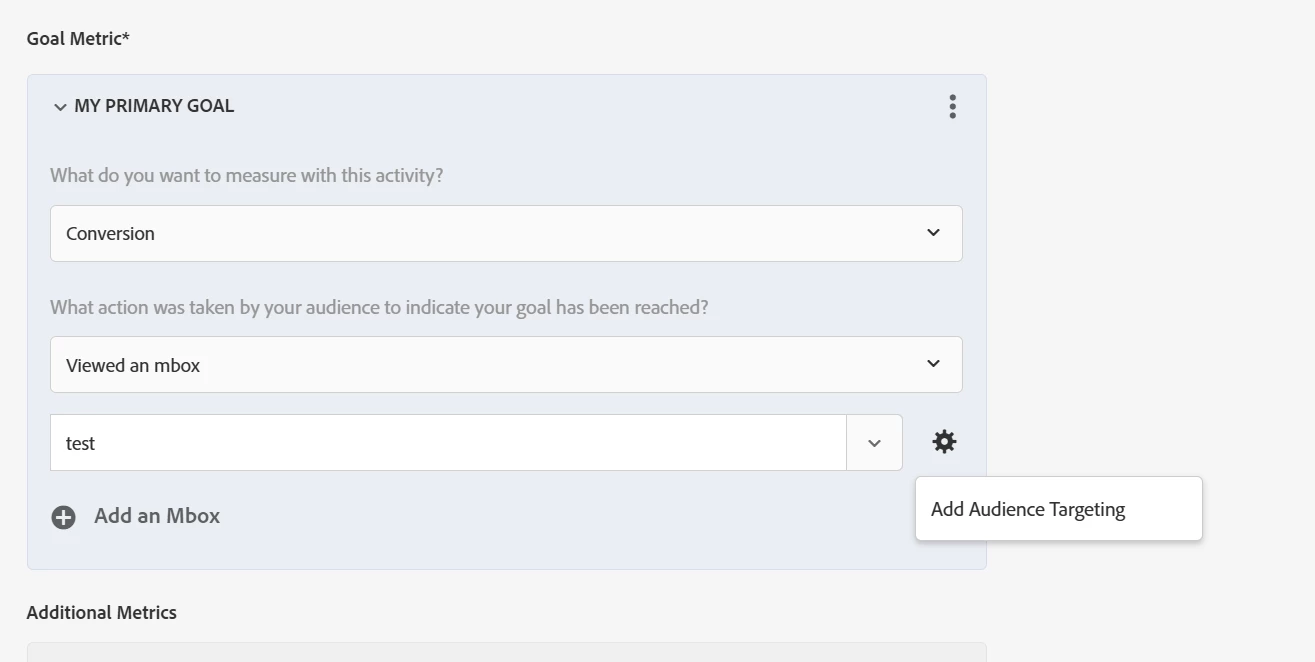Expand the test mbox name dropdown arrow
The width and height of the screenshot is (1315, 662).
pyautogui.click(x=874, y=443)
